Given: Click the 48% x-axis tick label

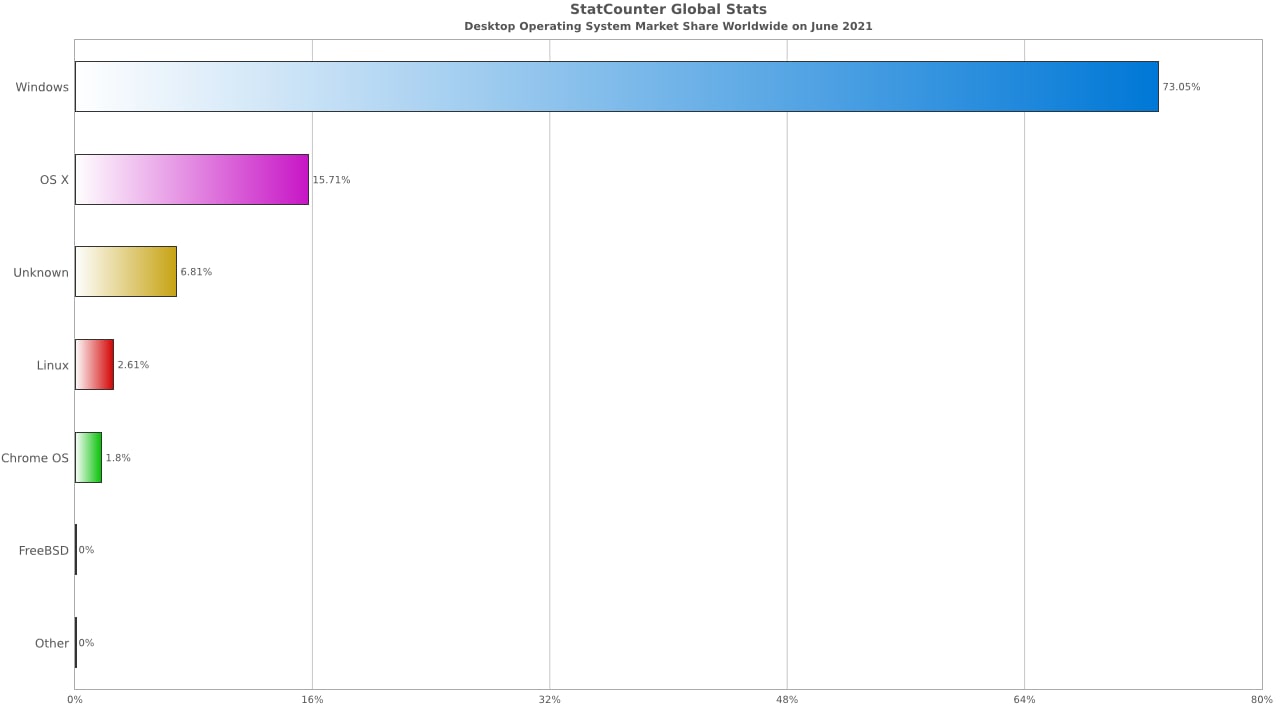Looking at the screenshot, I should (x=787, y=699).
